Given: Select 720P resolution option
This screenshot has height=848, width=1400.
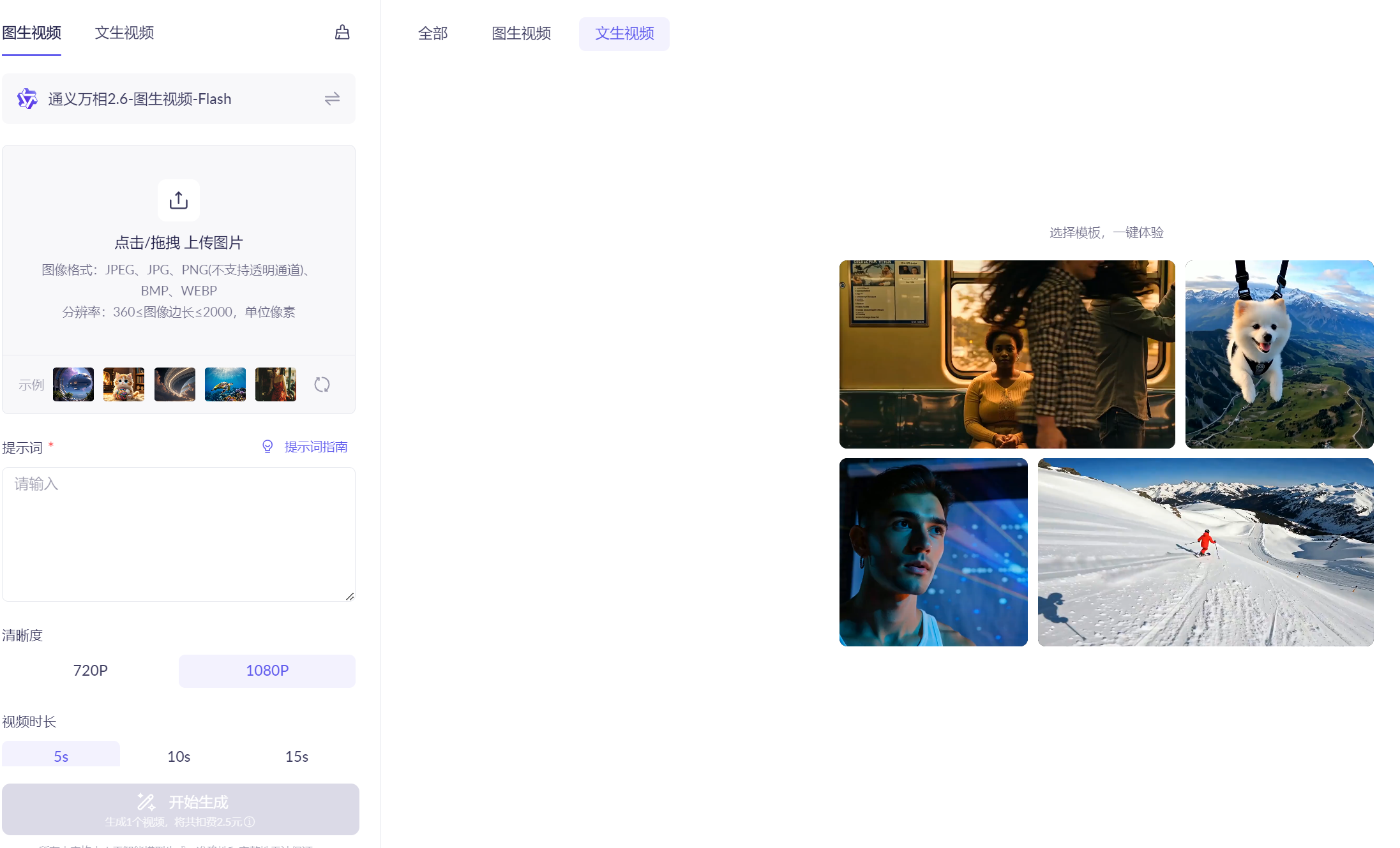Looking at the screenshot, I should coord(90,671).
